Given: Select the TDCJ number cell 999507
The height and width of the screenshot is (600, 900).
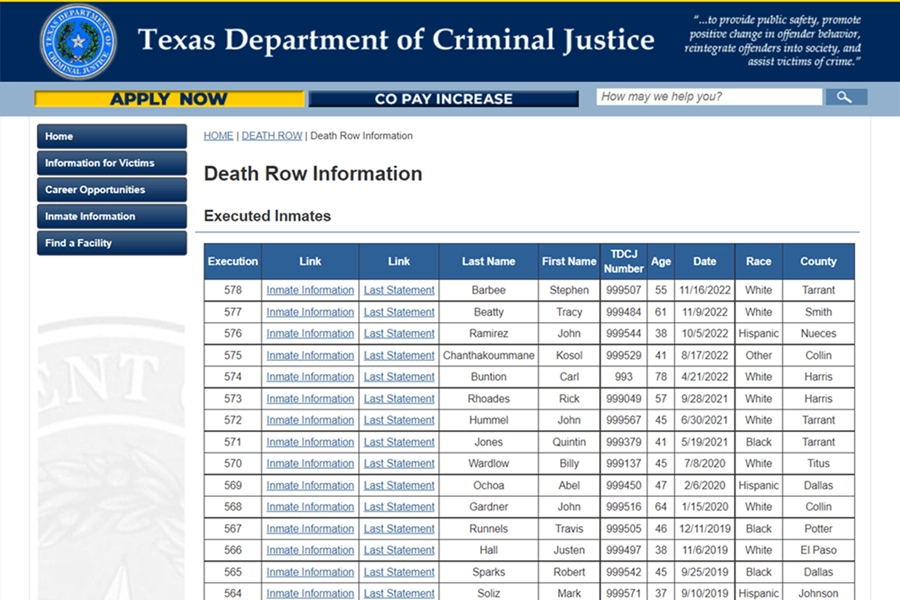Looking at the screenshot, I should [623, 291].
